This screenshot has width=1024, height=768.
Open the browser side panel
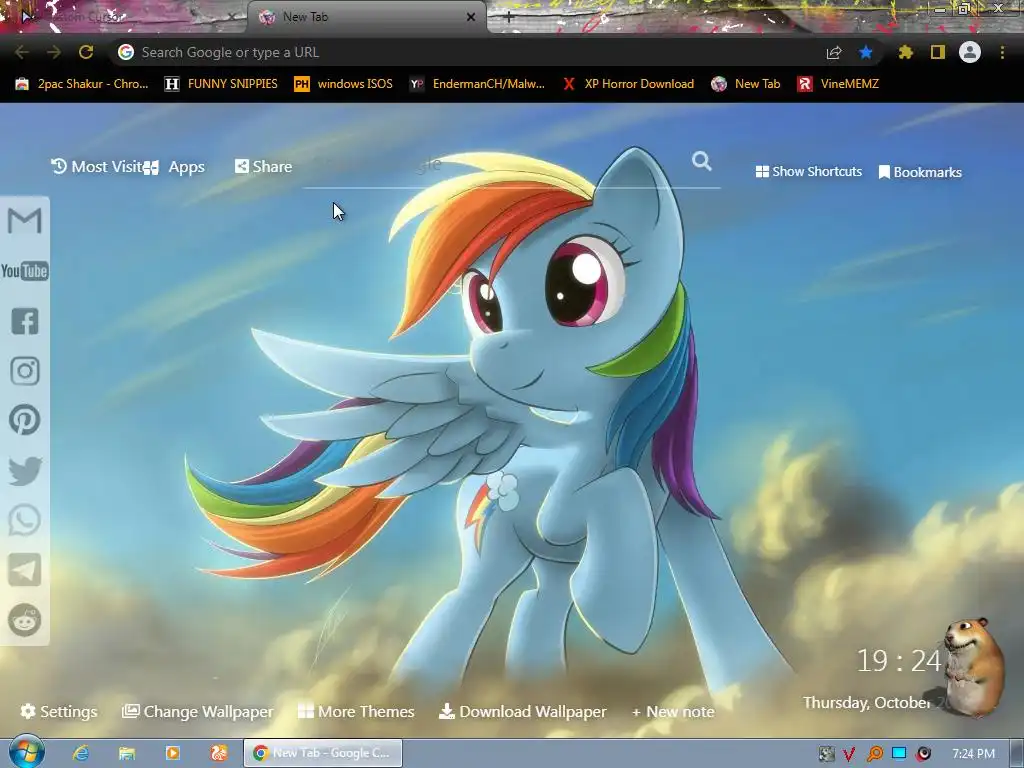pos(938,52)
